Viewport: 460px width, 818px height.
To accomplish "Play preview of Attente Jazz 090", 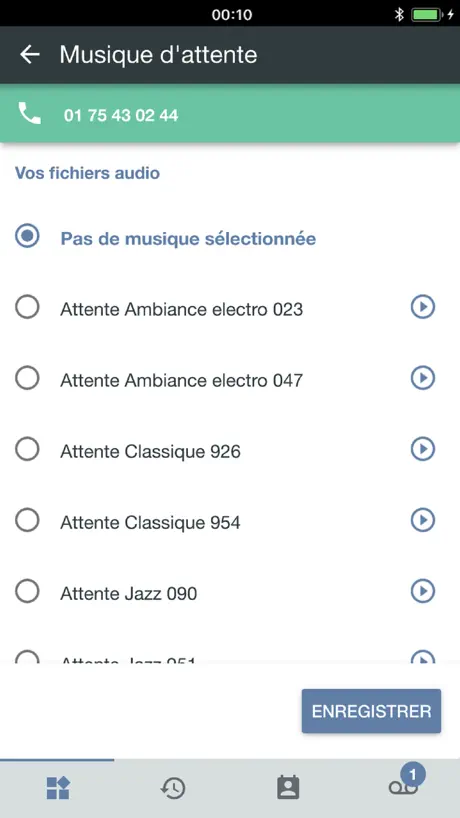I will (x=422, y=591).
